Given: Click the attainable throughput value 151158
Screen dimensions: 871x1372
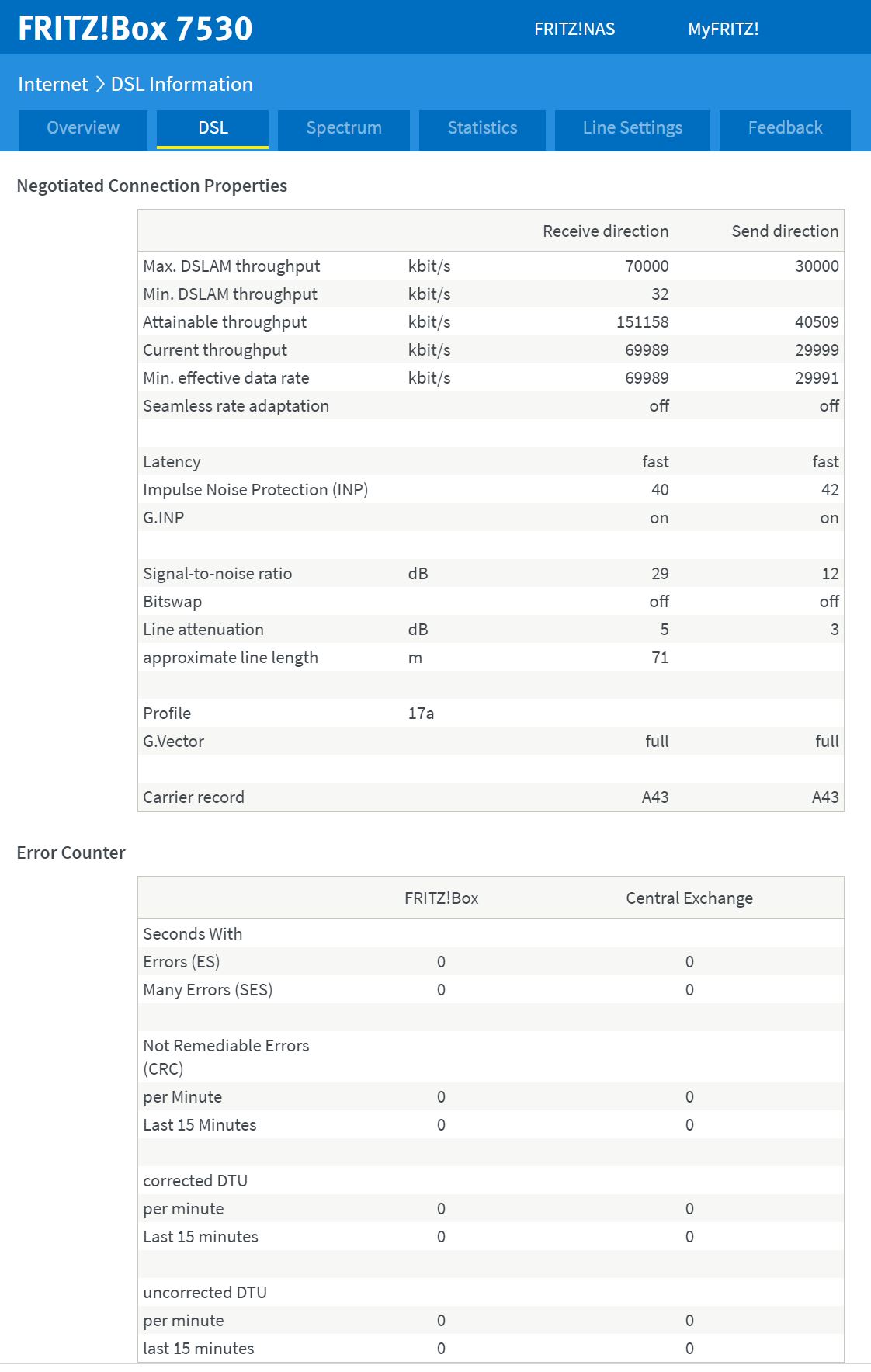Looking at the screenshot, I should (x=643, y=322).
